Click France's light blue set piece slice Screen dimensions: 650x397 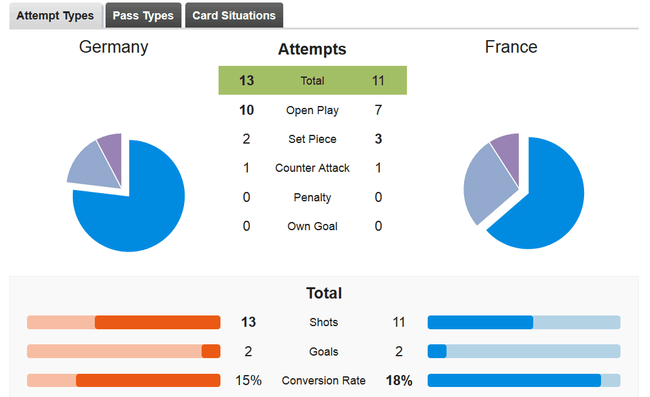(x=485, y=186)
